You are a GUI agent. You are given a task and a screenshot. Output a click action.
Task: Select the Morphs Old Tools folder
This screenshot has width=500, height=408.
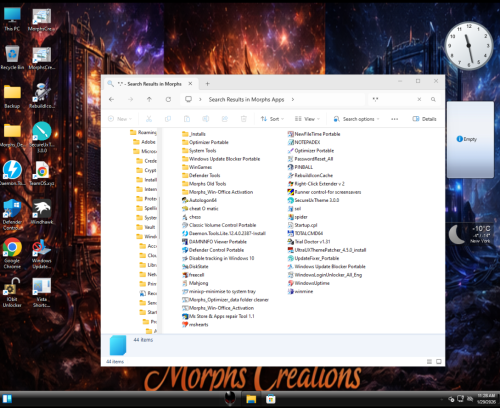point(204,184)
